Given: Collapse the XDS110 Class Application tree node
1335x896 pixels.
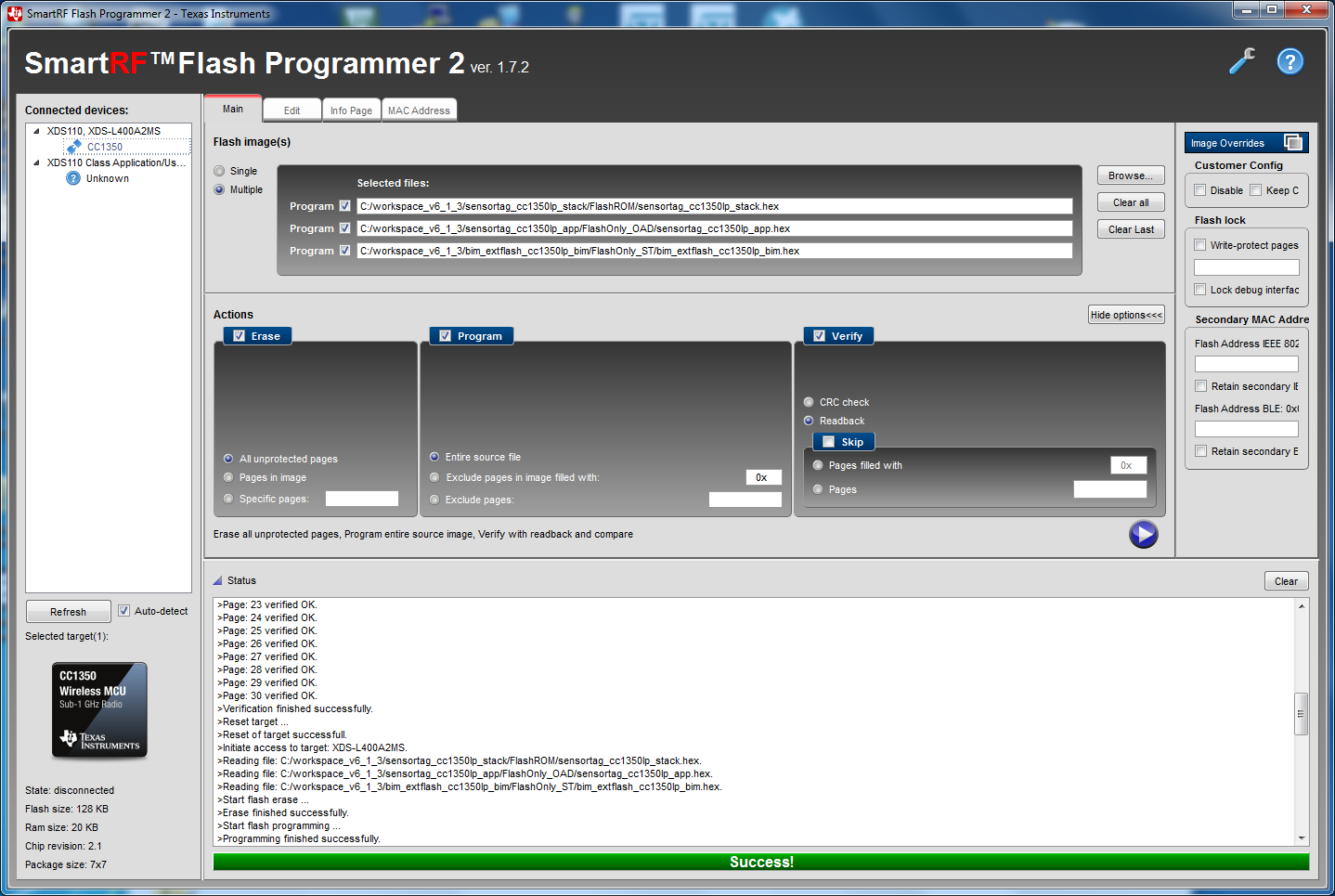Looking at the screenshot, I should click(x=36, y=162).
